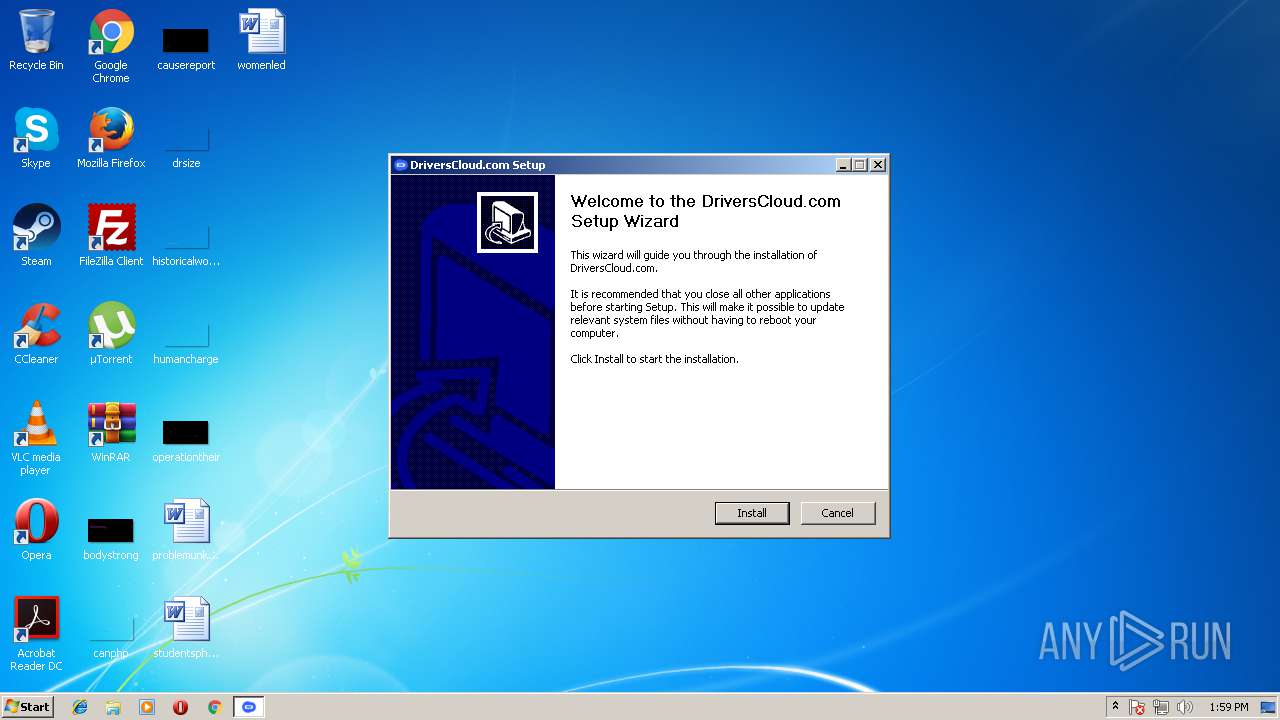Open the Action Center flag icon
Screen dimensions: 1280x720
[x=1137, y=708]
